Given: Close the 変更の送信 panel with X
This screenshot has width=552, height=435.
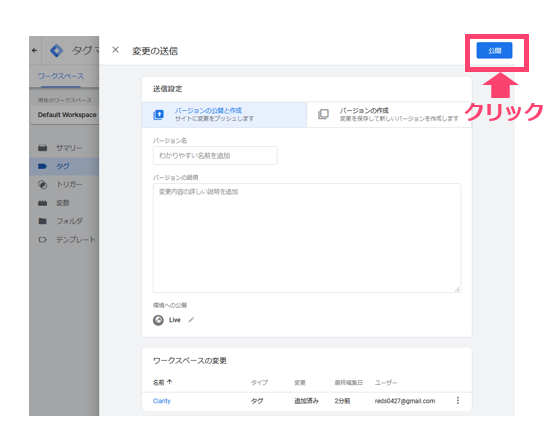Looking at the screenshot, I should point(115,50).
